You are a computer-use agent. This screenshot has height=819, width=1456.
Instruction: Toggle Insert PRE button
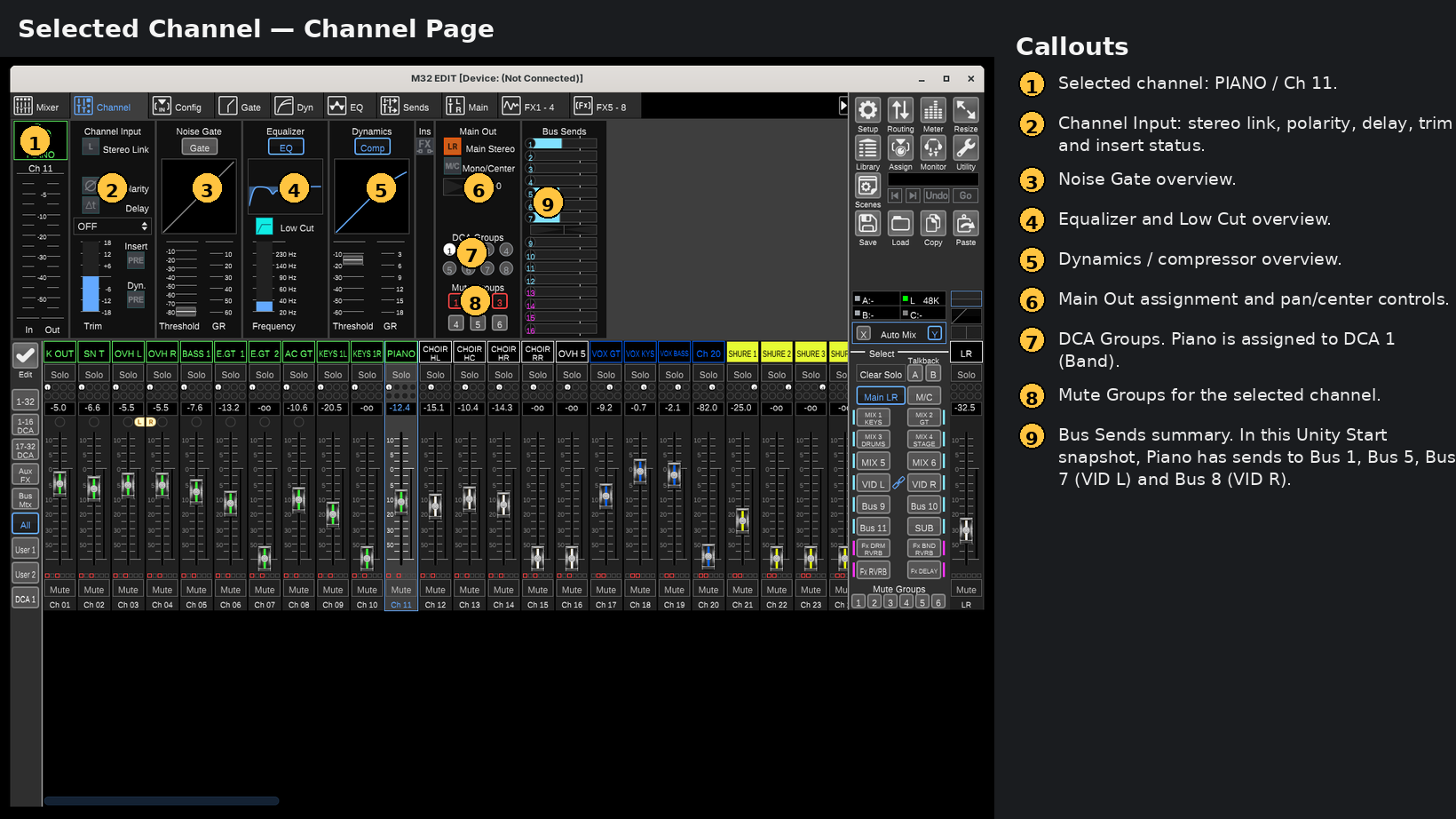coord(136,260)
